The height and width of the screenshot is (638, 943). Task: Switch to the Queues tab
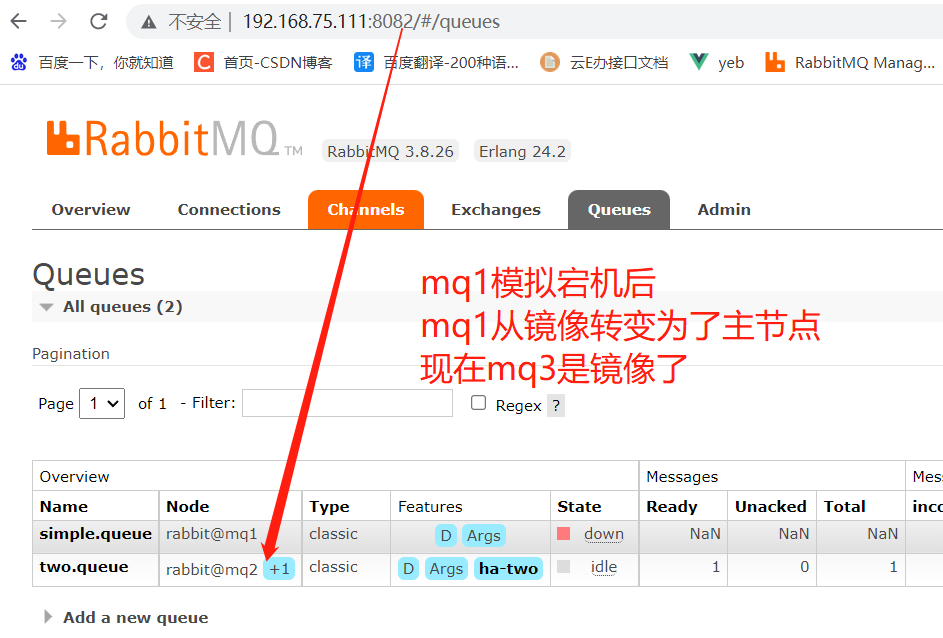click(x=619, y=209)
